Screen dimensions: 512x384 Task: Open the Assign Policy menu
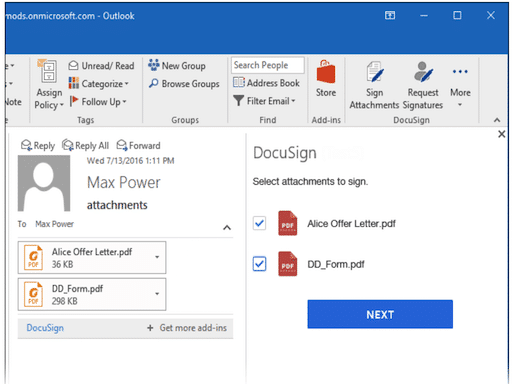pyautogui.click(x=49, y=85)
